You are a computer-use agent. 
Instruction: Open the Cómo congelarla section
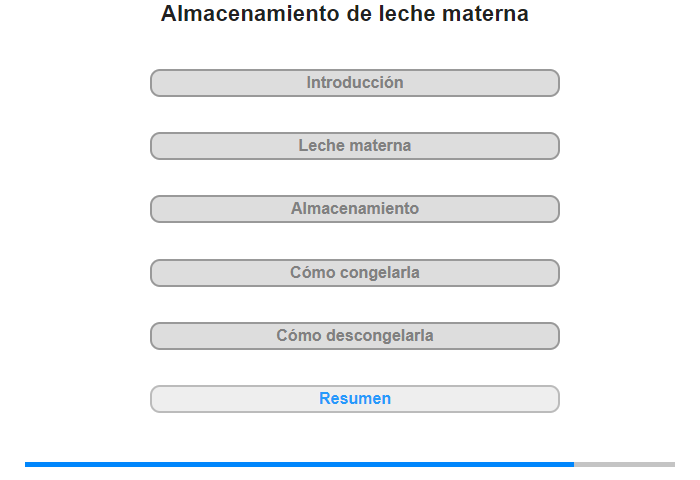[355, 273]
